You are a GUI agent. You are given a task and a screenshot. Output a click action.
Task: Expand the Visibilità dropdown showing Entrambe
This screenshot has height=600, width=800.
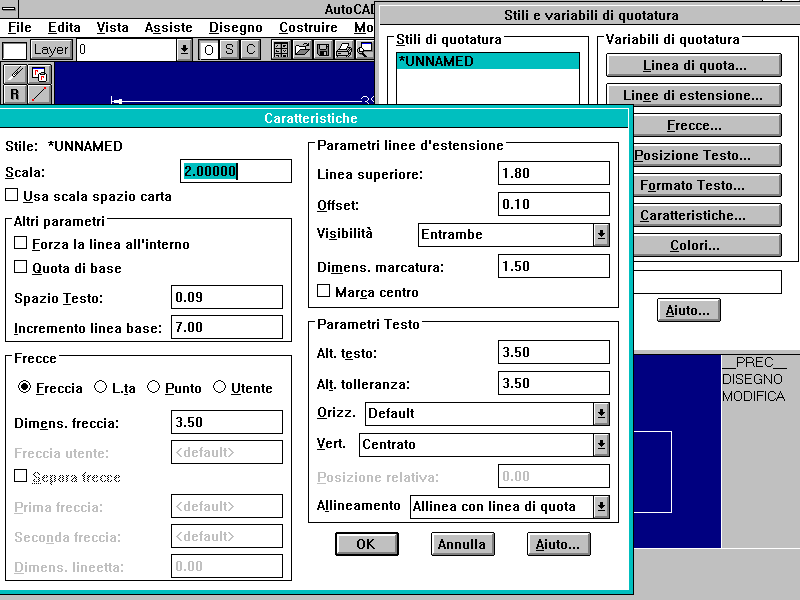602,235
